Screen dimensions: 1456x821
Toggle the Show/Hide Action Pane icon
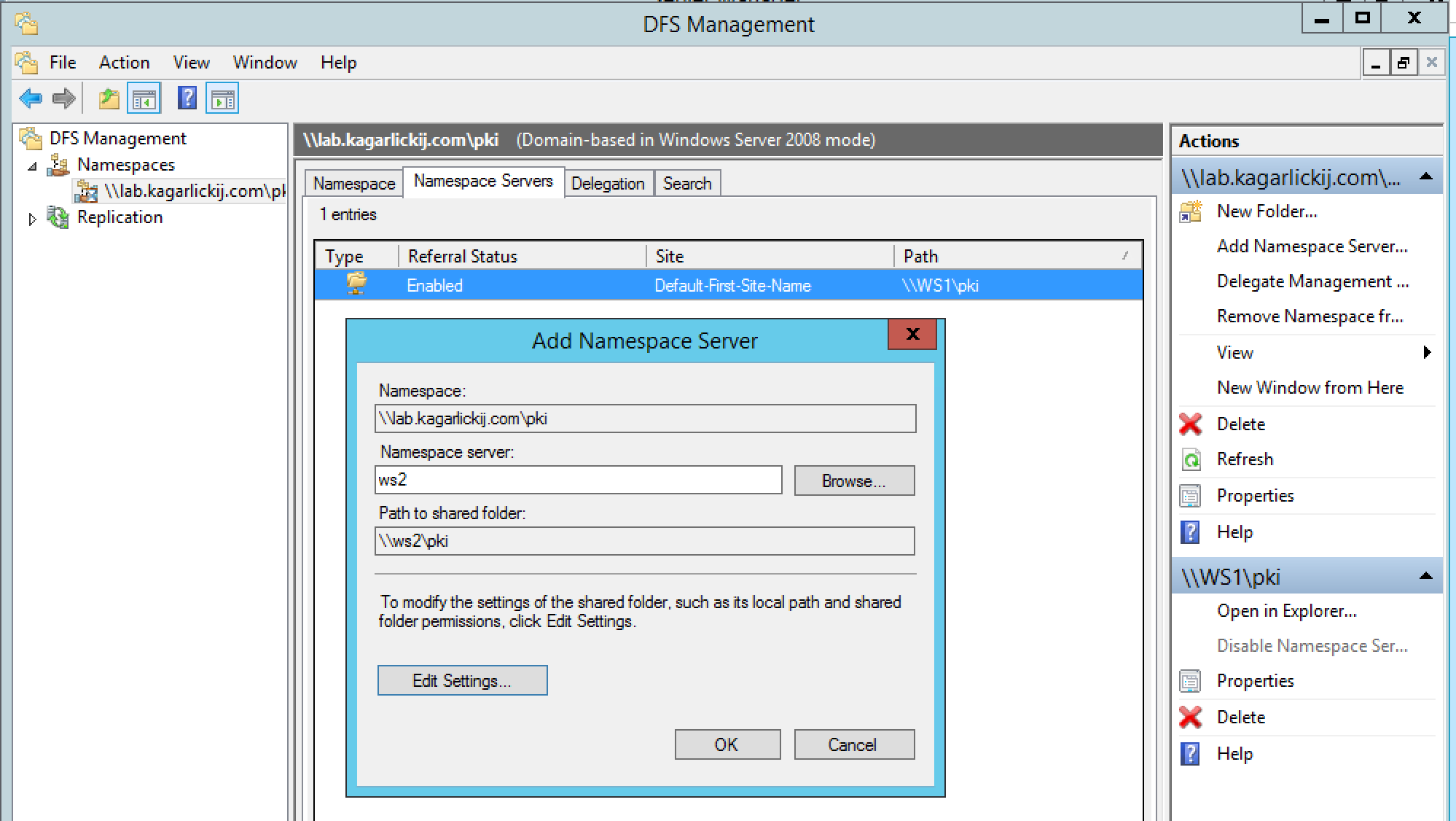(222, 98)
